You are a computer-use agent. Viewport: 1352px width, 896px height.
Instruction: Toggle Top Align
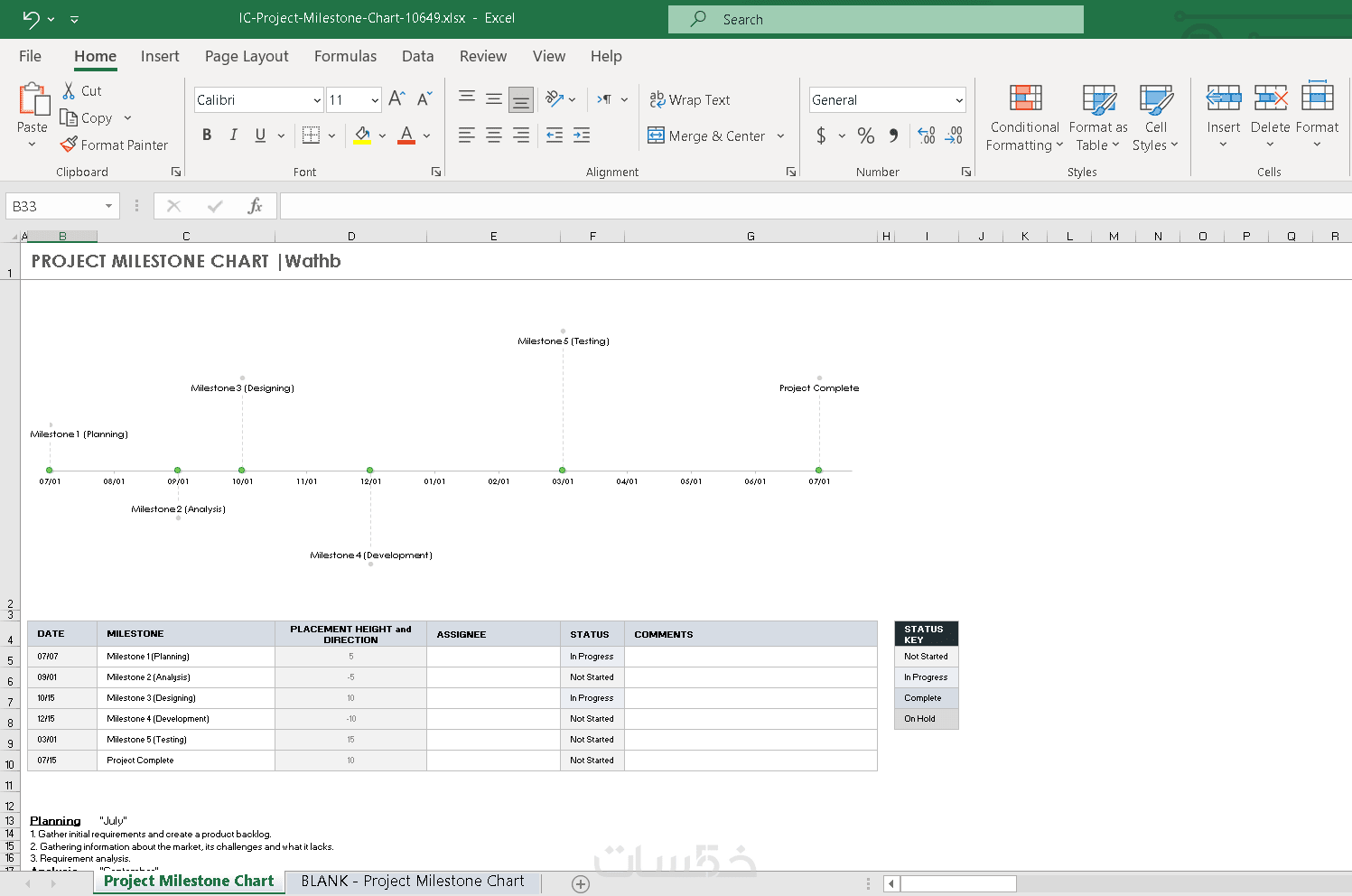pos(467,98)
